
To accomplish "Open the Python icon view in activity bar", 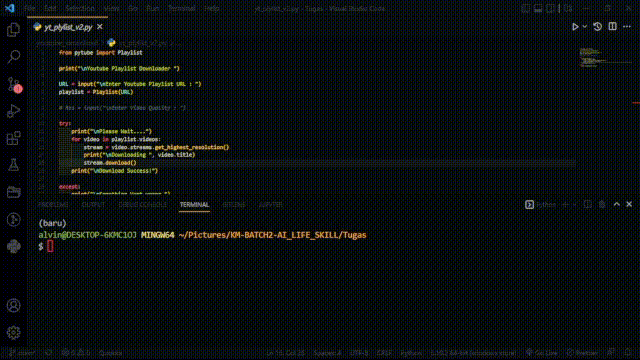I will 13,246.
